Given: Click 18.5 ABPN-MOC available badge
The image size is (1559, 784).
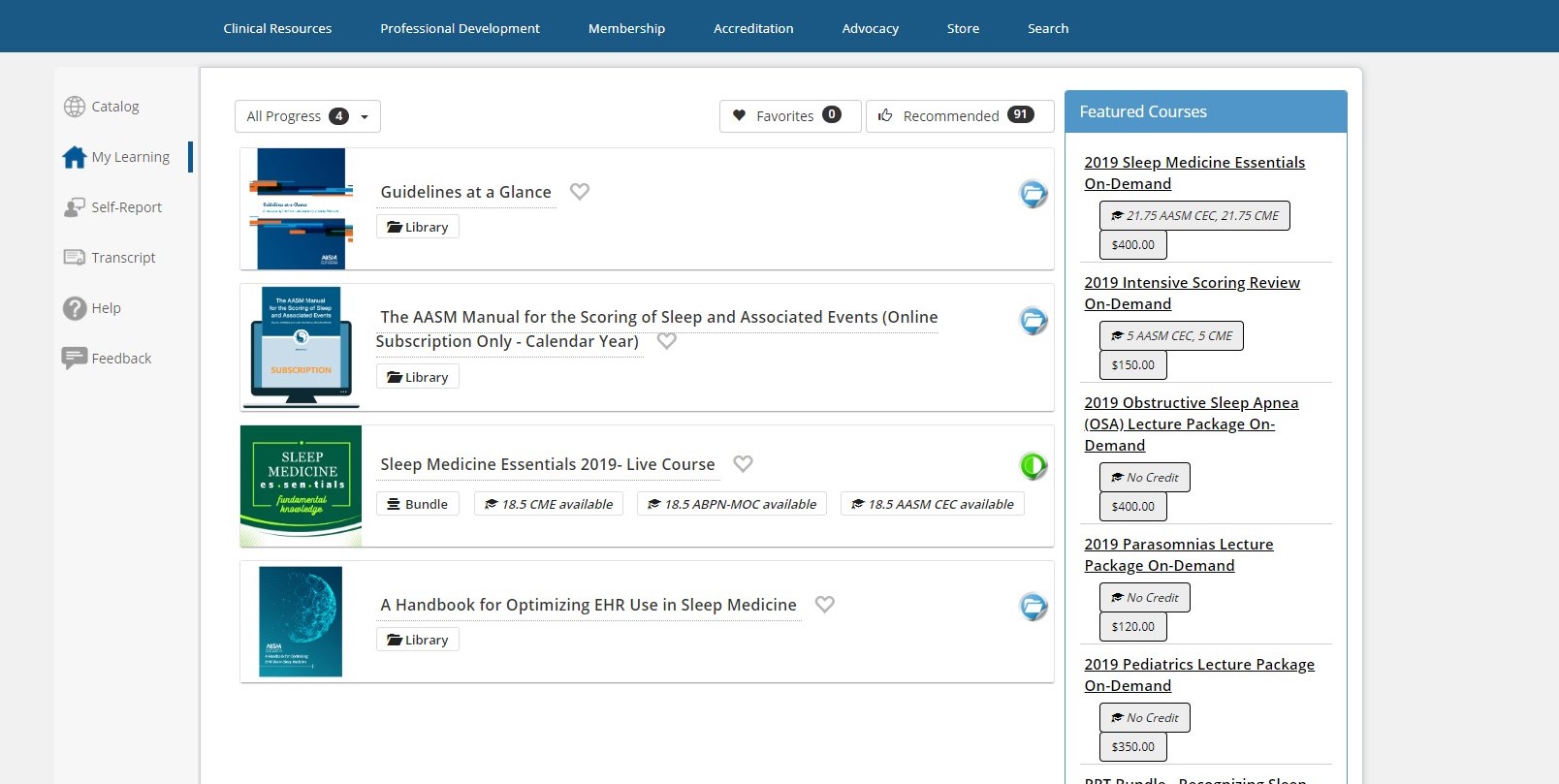Looking at the screenshot, I should point(732,504).
